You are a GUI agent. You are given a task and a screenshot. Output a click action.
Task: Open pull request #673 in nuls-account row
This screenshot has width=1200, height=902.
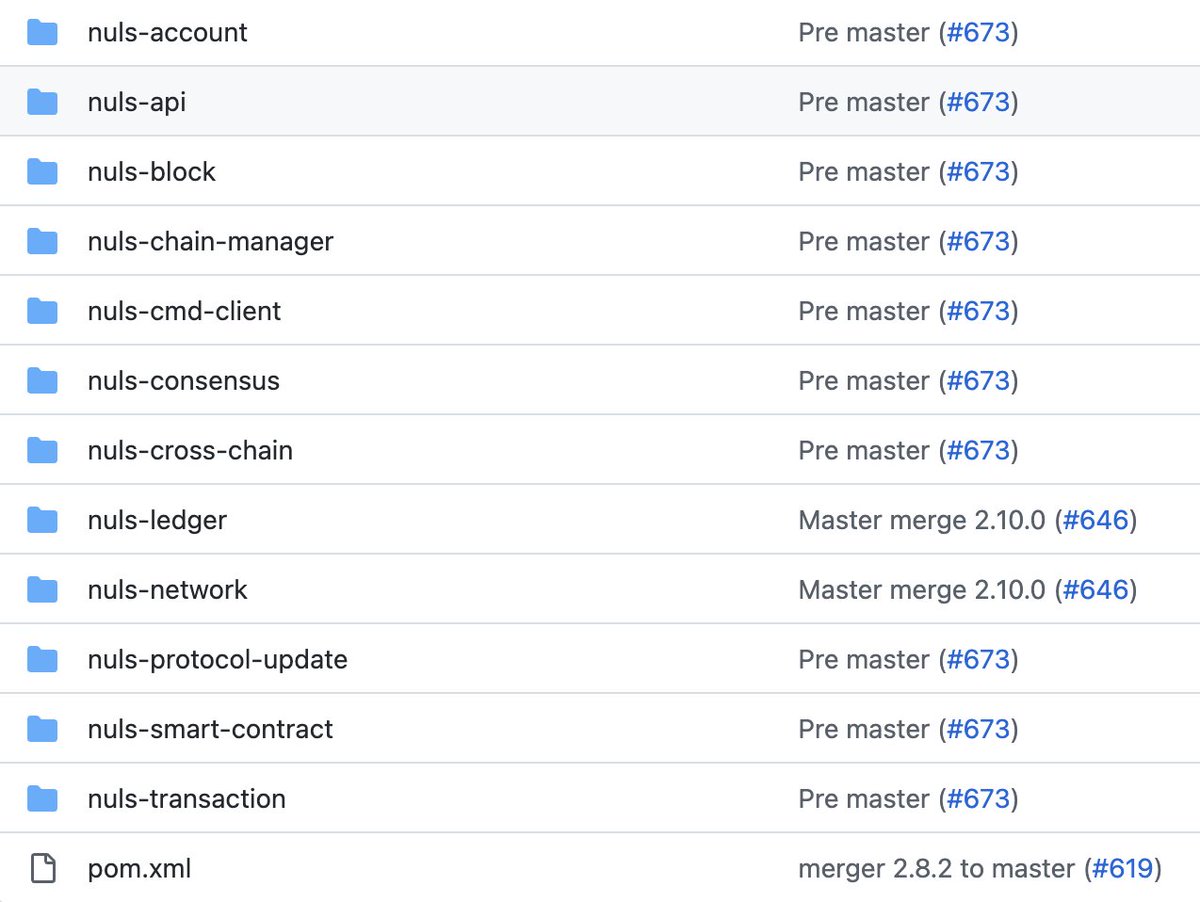[978, 32]
